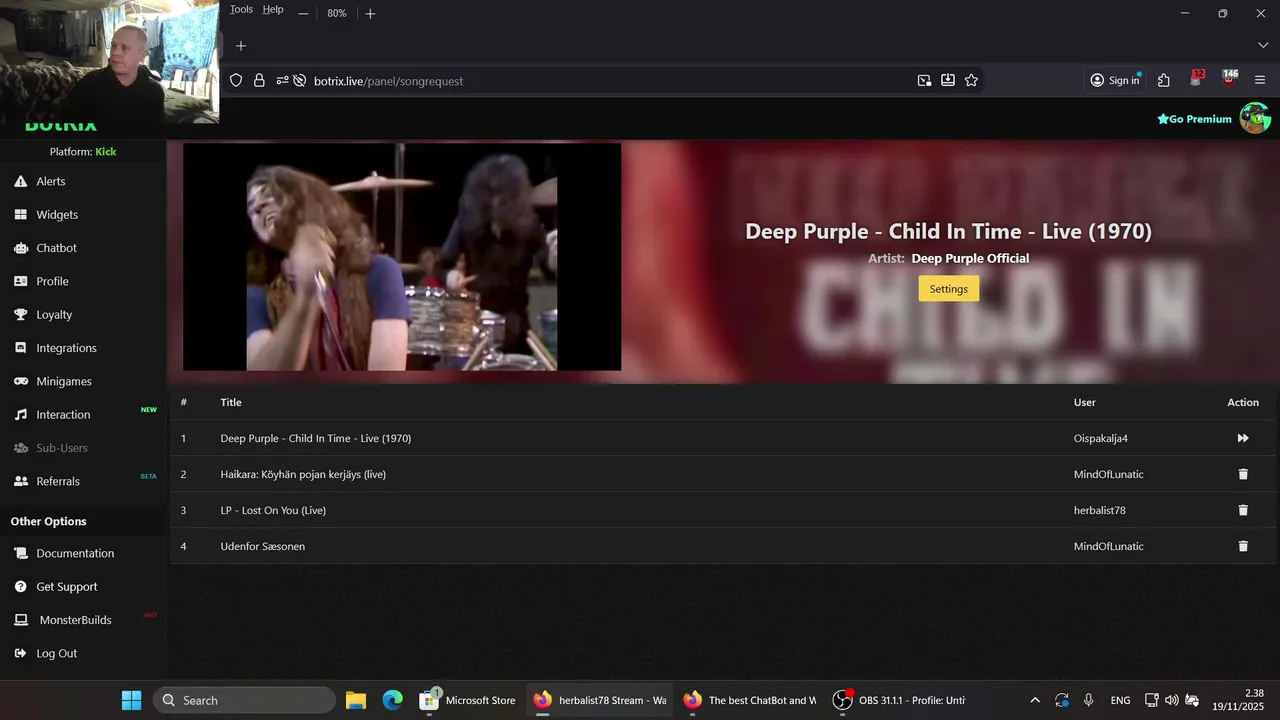Click the tracking protection shield icon
The height and width of the screenshot is (720, 1280).
[236, 81]
